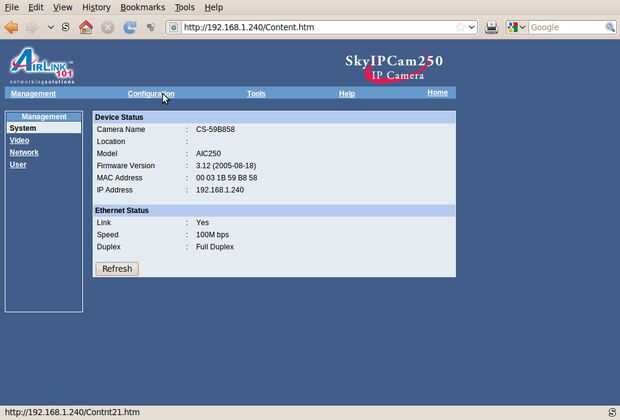Bookmark this page with the star icon

point(460,27)
